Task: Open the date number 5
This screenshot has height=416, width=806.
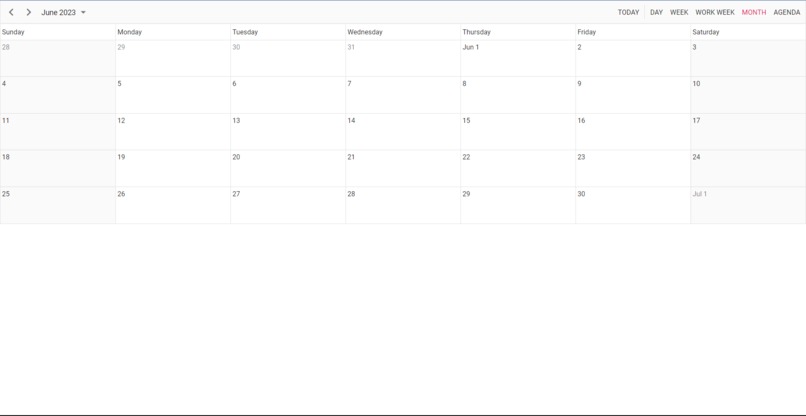Action: click(x=119, y=84)
